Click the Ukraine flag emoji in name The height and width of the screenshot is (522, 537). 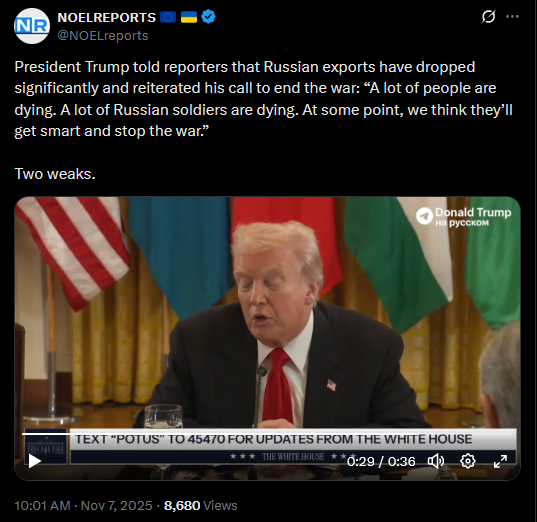tap(189, 17)
